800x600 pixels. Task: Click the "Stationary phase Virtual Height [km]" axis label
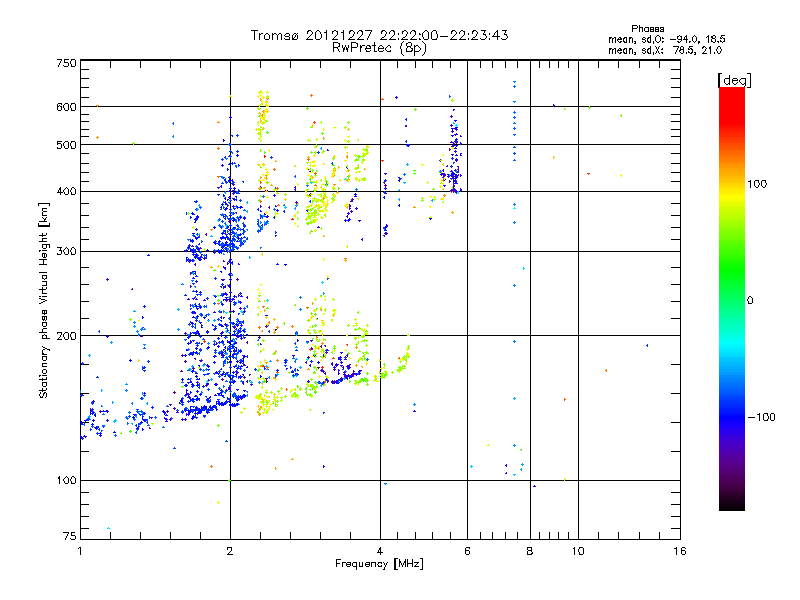(44, 301)
